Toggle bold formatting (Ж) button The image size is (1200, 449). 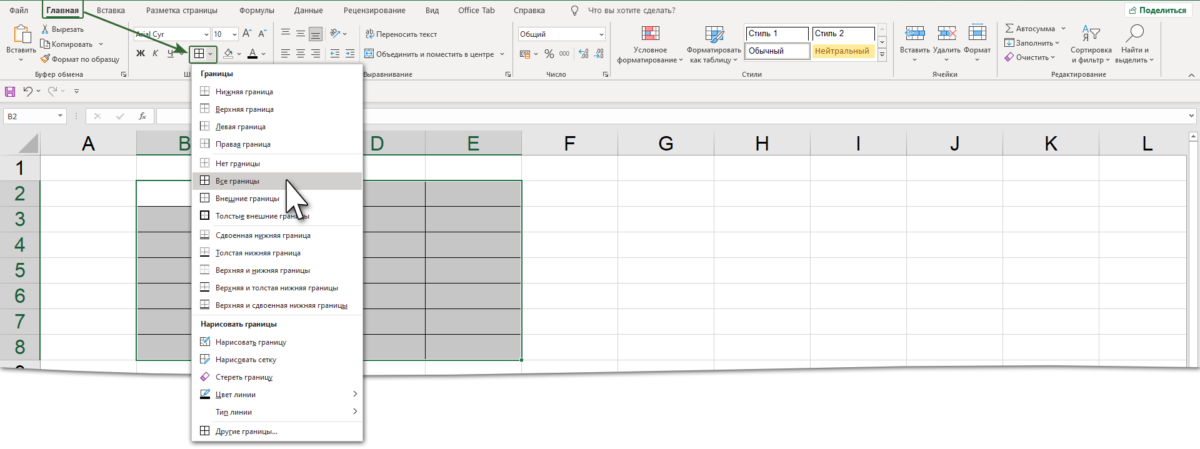point(140,53)
